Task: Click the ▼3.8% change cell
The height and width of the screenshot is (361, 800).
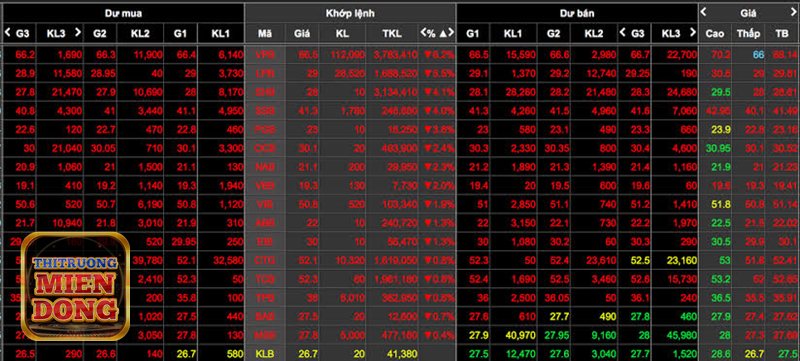Action: [x=439, y=130]
